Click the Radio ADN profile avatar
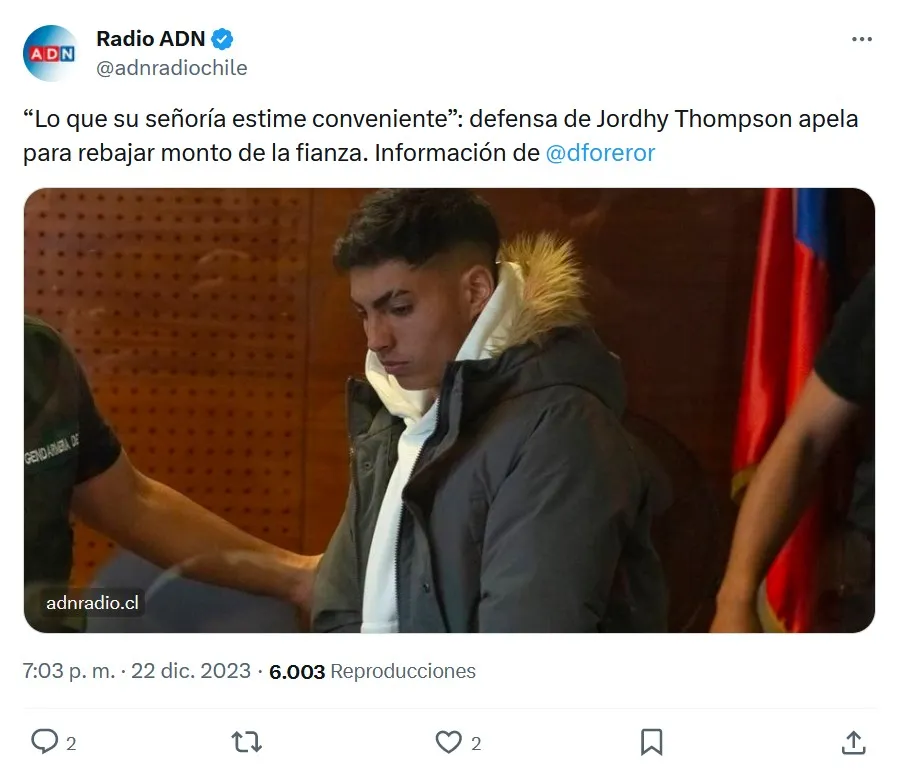The image size is (898, 772). coord(51,53)
